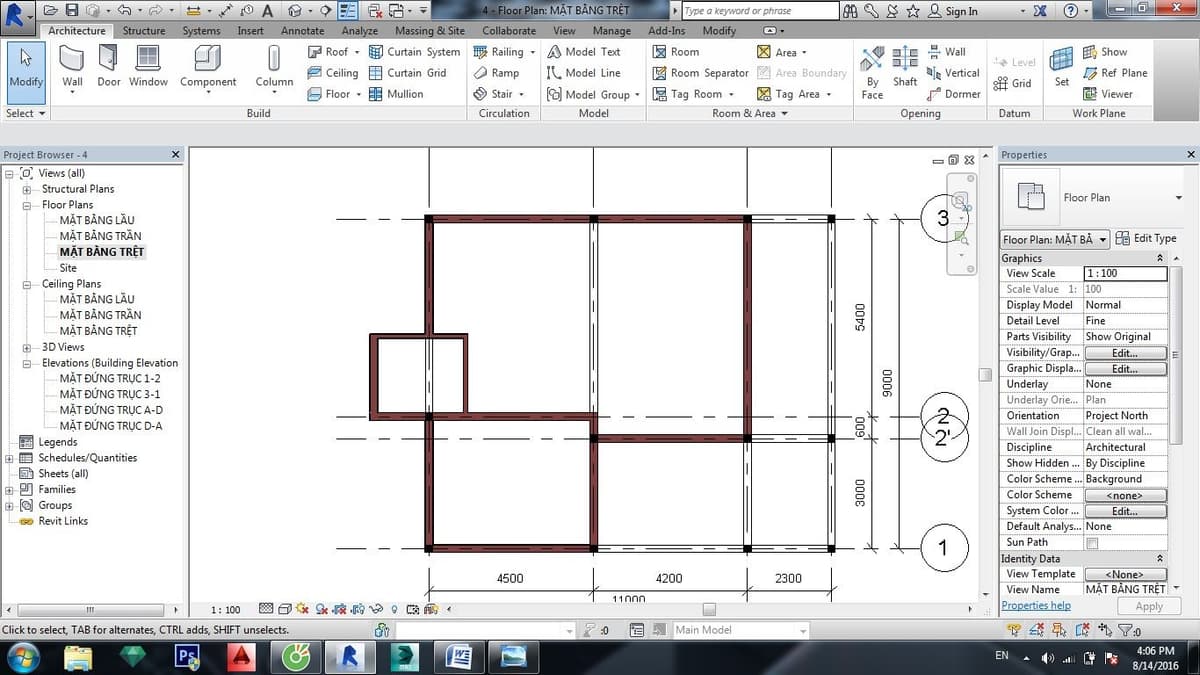Select the Curtain Grid tool

407,73
